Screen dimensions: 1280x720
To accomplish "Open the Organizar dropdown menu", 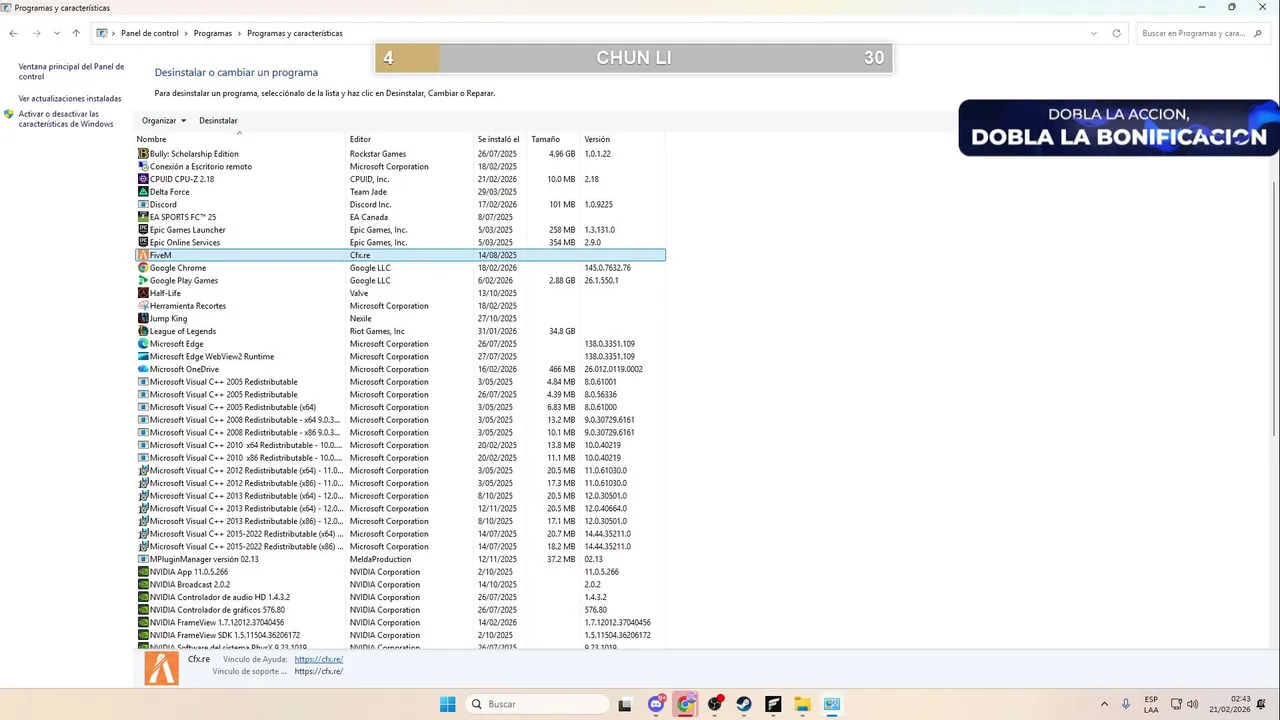I will [164, 121].
